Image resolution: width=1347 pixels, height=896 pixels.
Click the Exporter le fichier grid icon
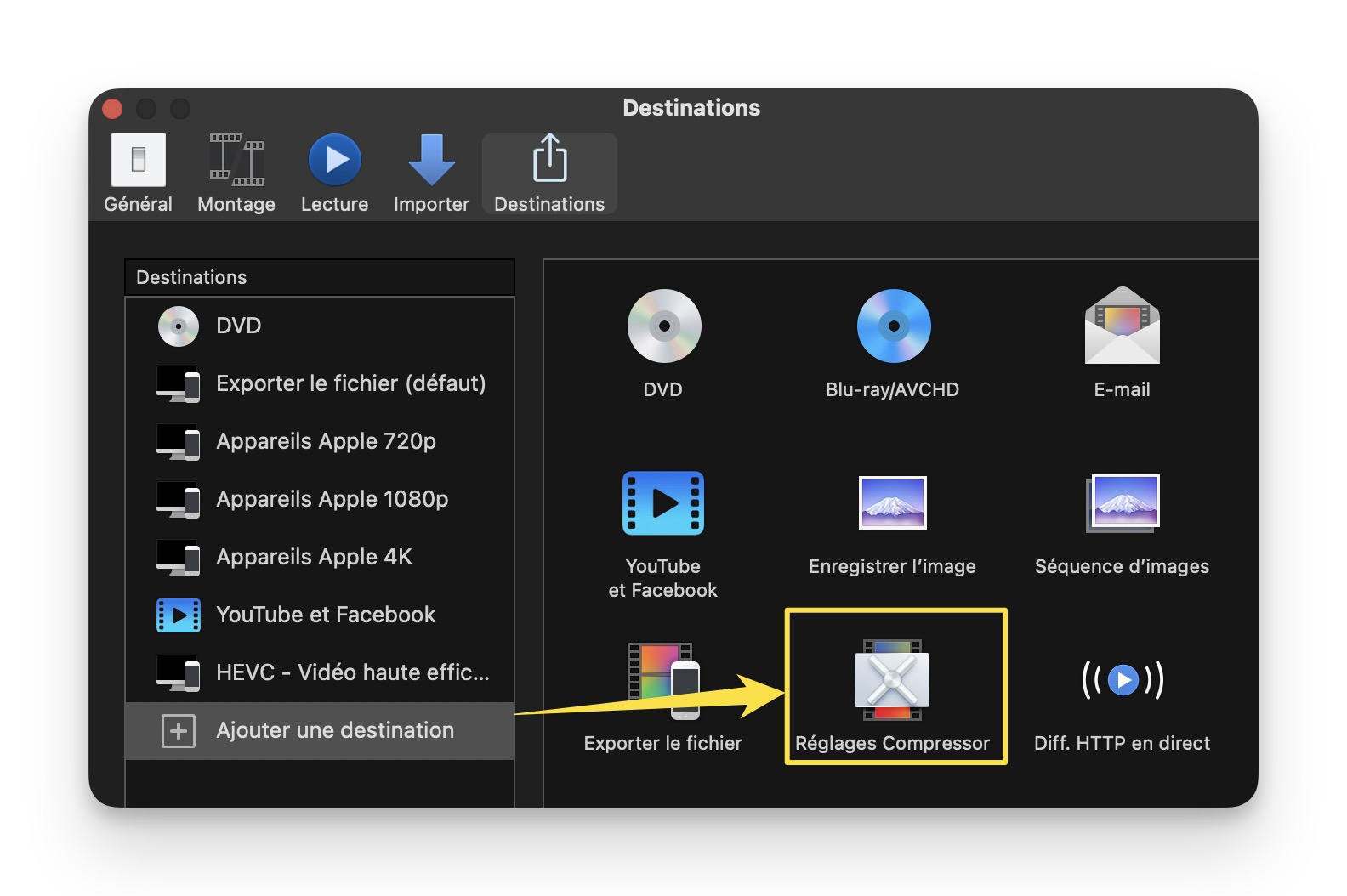(x=663, y=680)
